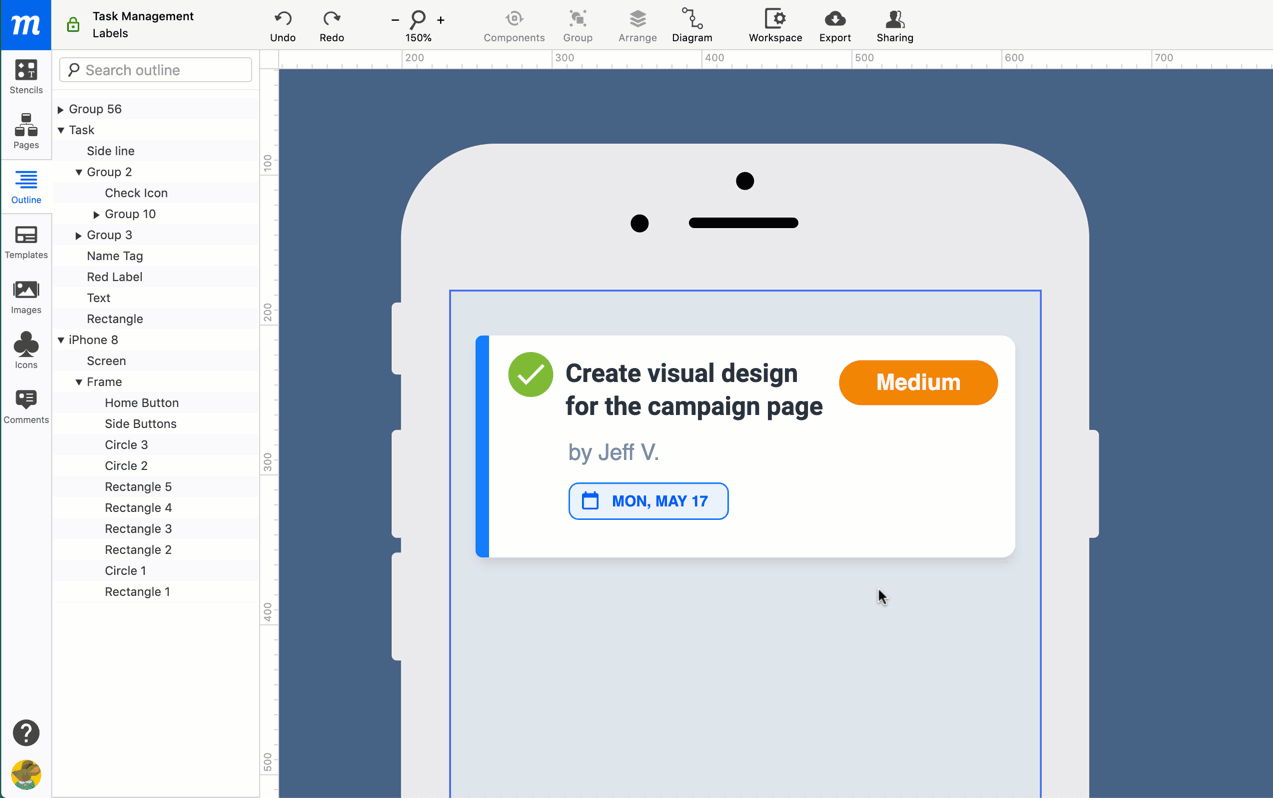Collapse the iPhone 8 group

point(61,340)
